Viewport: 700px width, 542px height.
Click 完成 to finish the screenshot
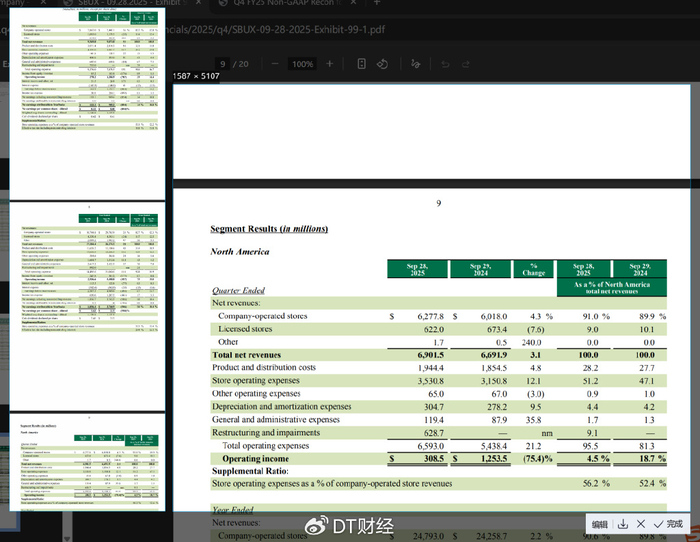669,524
